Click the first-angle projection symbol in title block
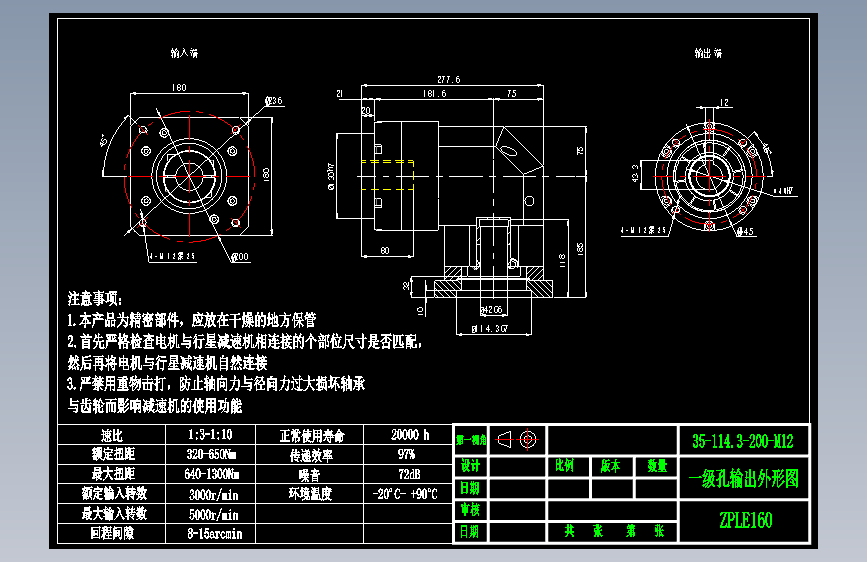867x562 pixels. [517, 440]
